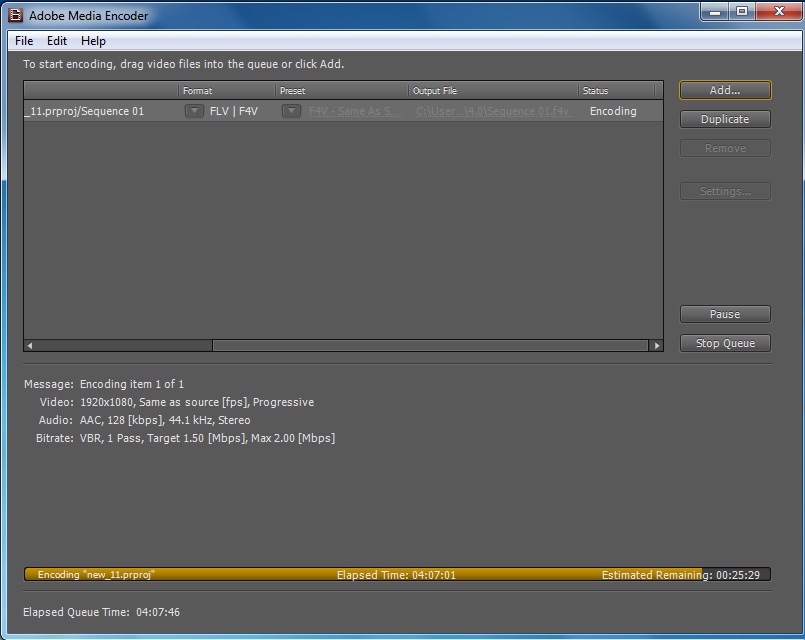Click the Status column header
The height and width of the screenshot is (640, 805).
(x=616, y=91)
